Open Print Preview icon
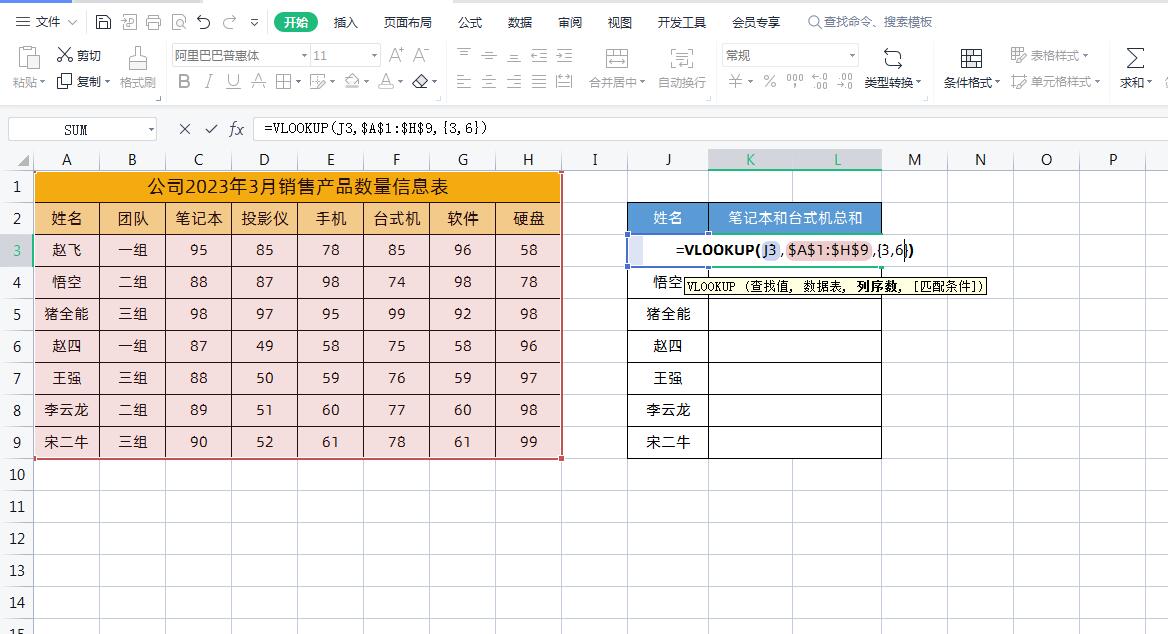Screen dimensions: 1168x634 tap(179, 22)
